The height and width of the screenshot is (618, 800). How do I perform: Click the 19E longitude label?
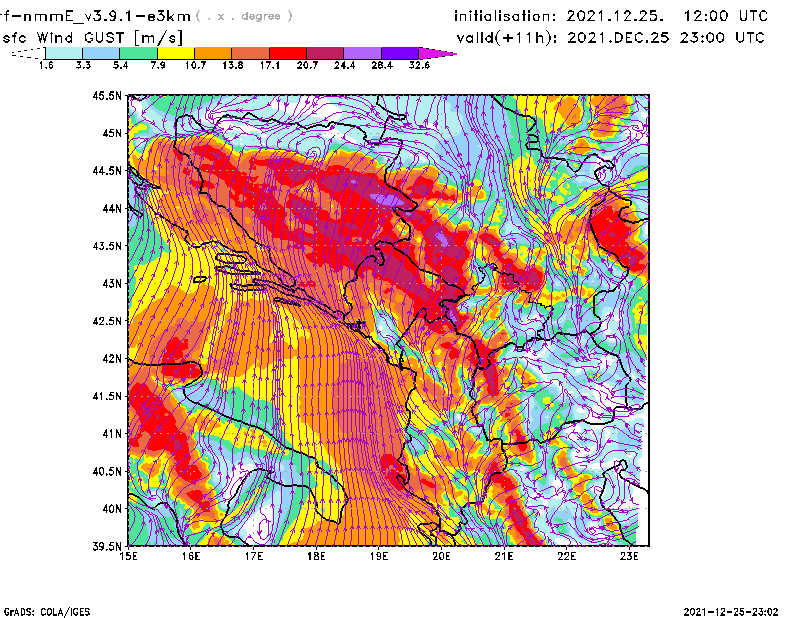click(x=379, y=556)
